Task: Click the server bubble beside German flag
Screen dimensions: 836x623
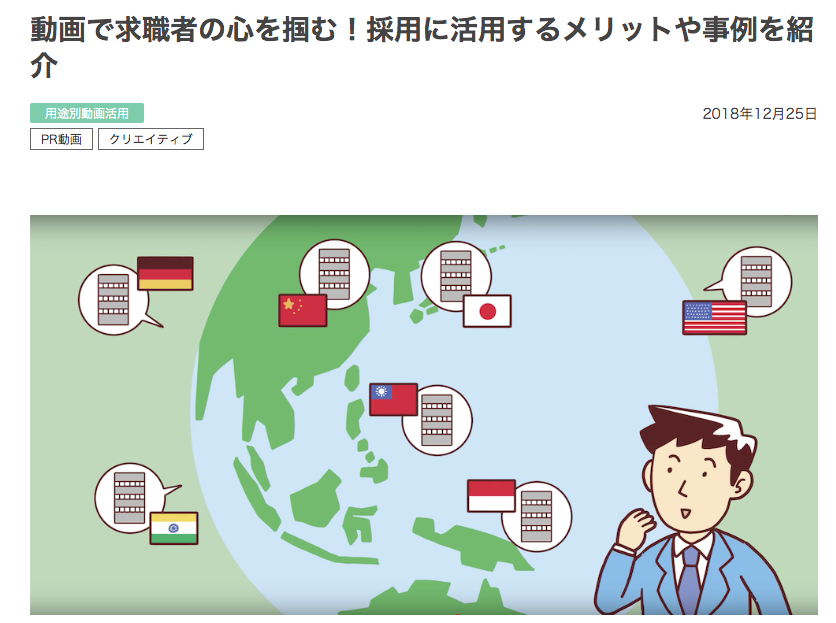Action: click(114, 300)
